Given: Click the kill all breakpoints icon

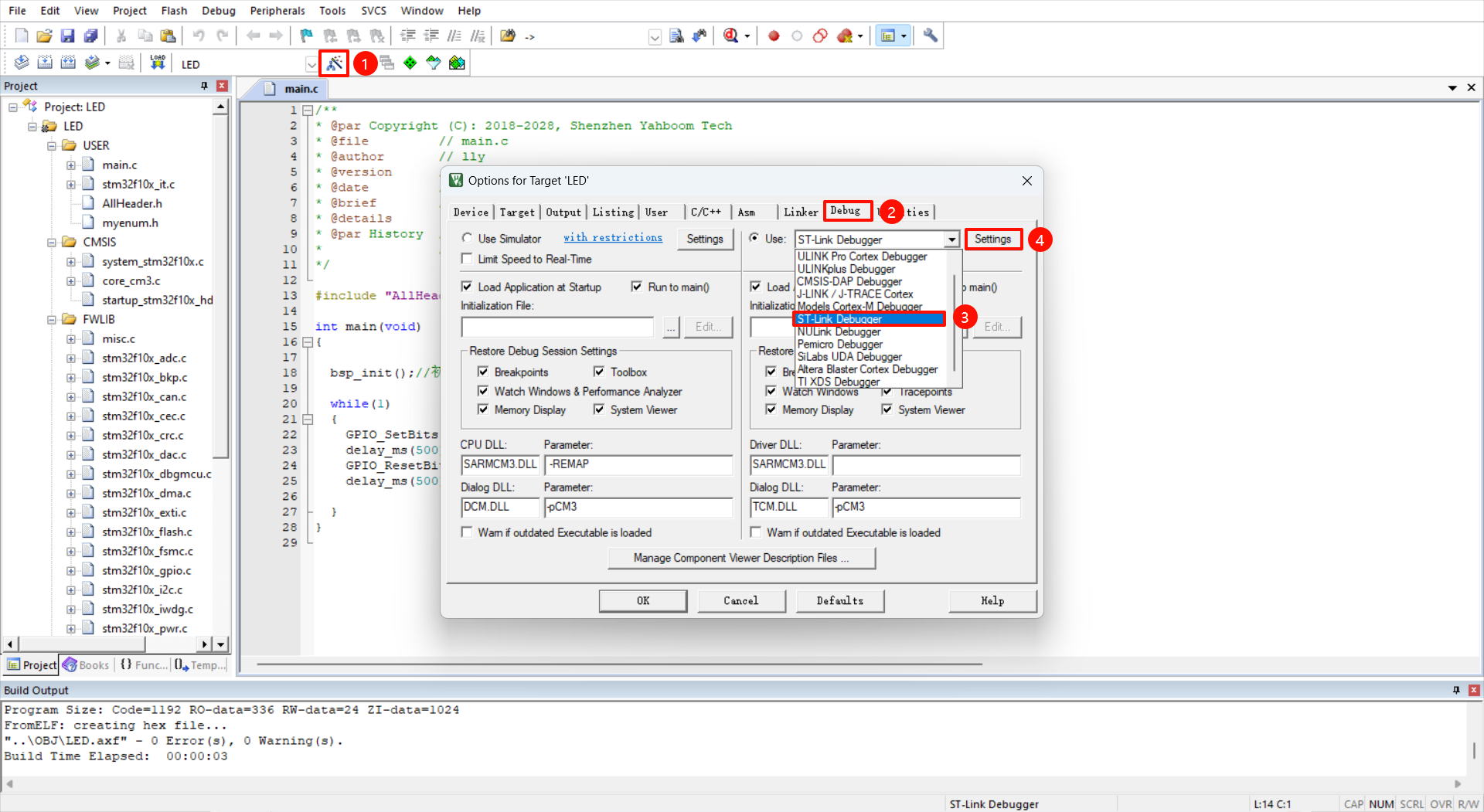Looking at the screenshot, I should tap(845, 36).
